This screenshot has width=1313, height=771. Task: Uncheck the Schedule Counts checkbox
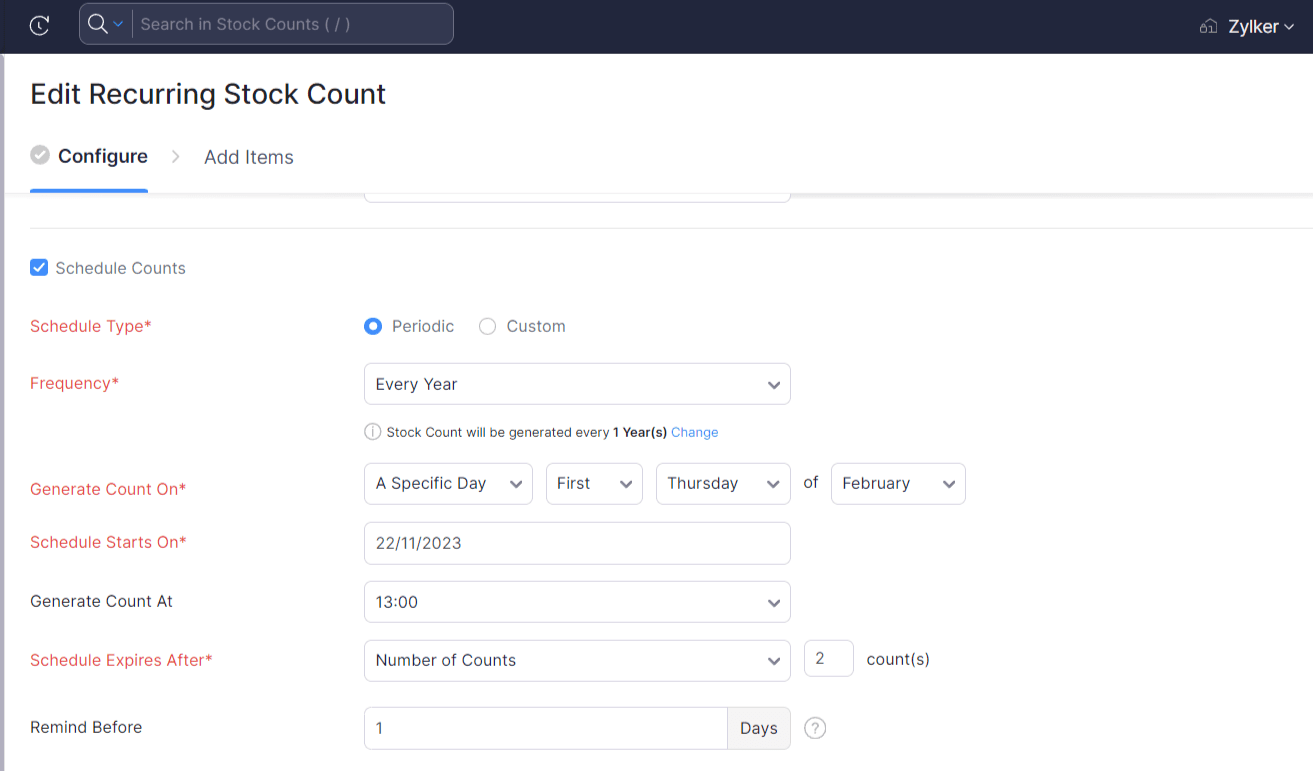click(38, 267)
